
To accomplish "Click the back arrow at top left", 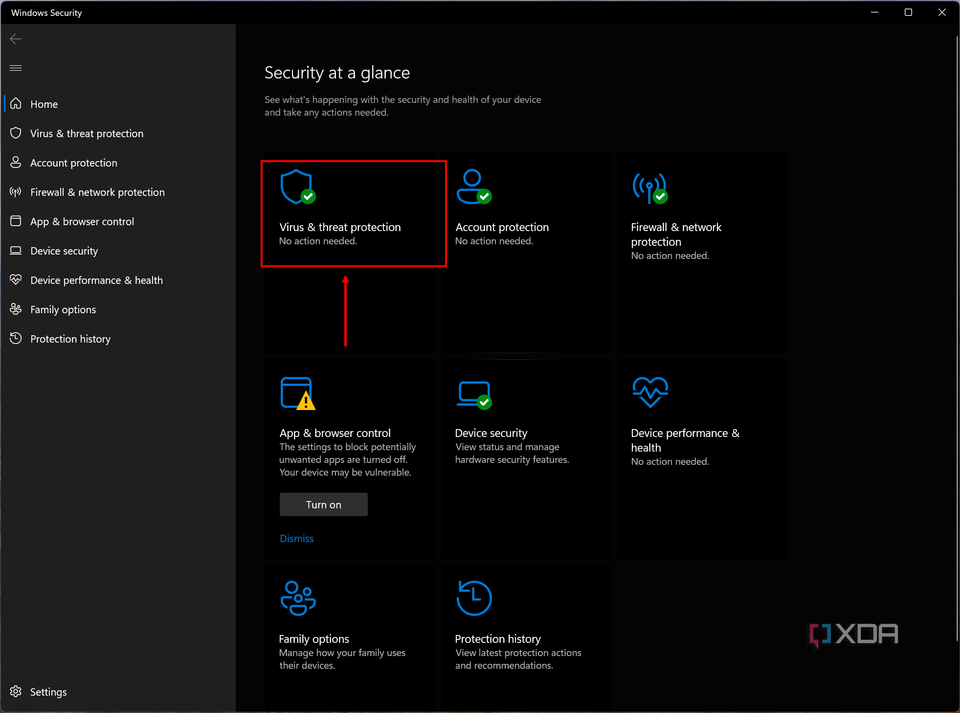I will (x=15, y=38).
